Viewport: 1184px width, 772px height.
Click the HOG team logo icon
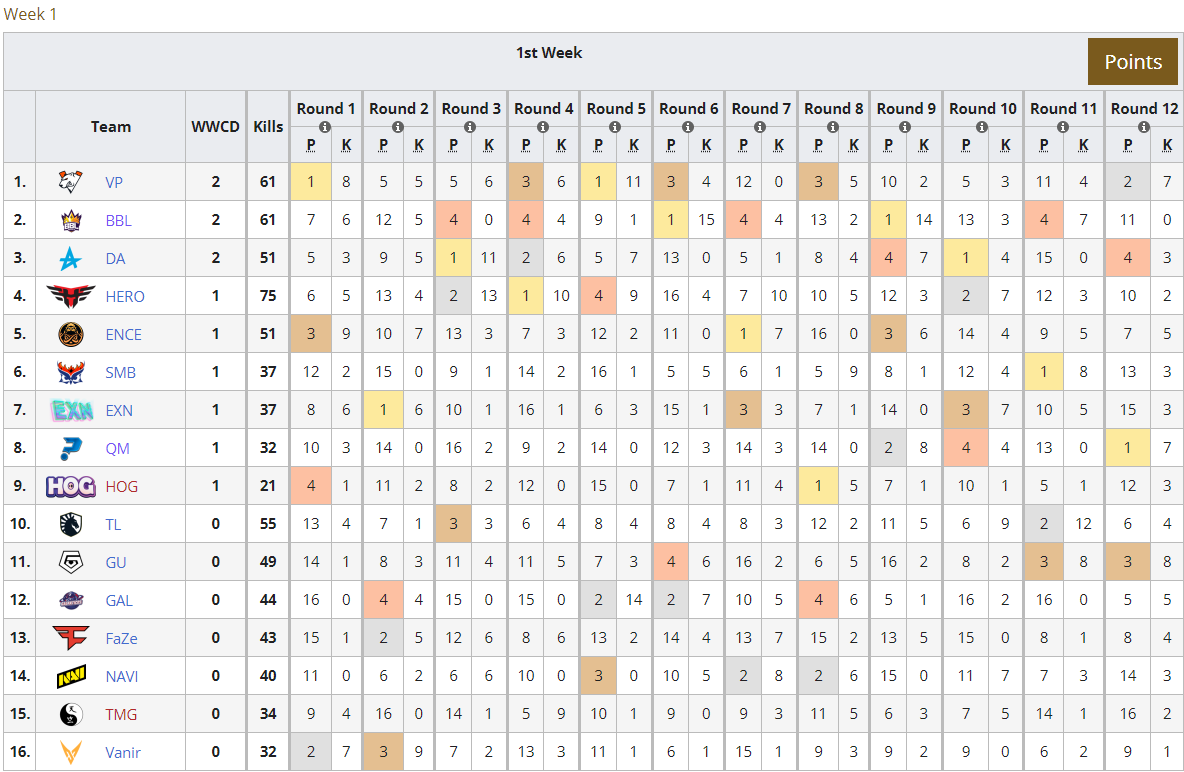[71, 486]
